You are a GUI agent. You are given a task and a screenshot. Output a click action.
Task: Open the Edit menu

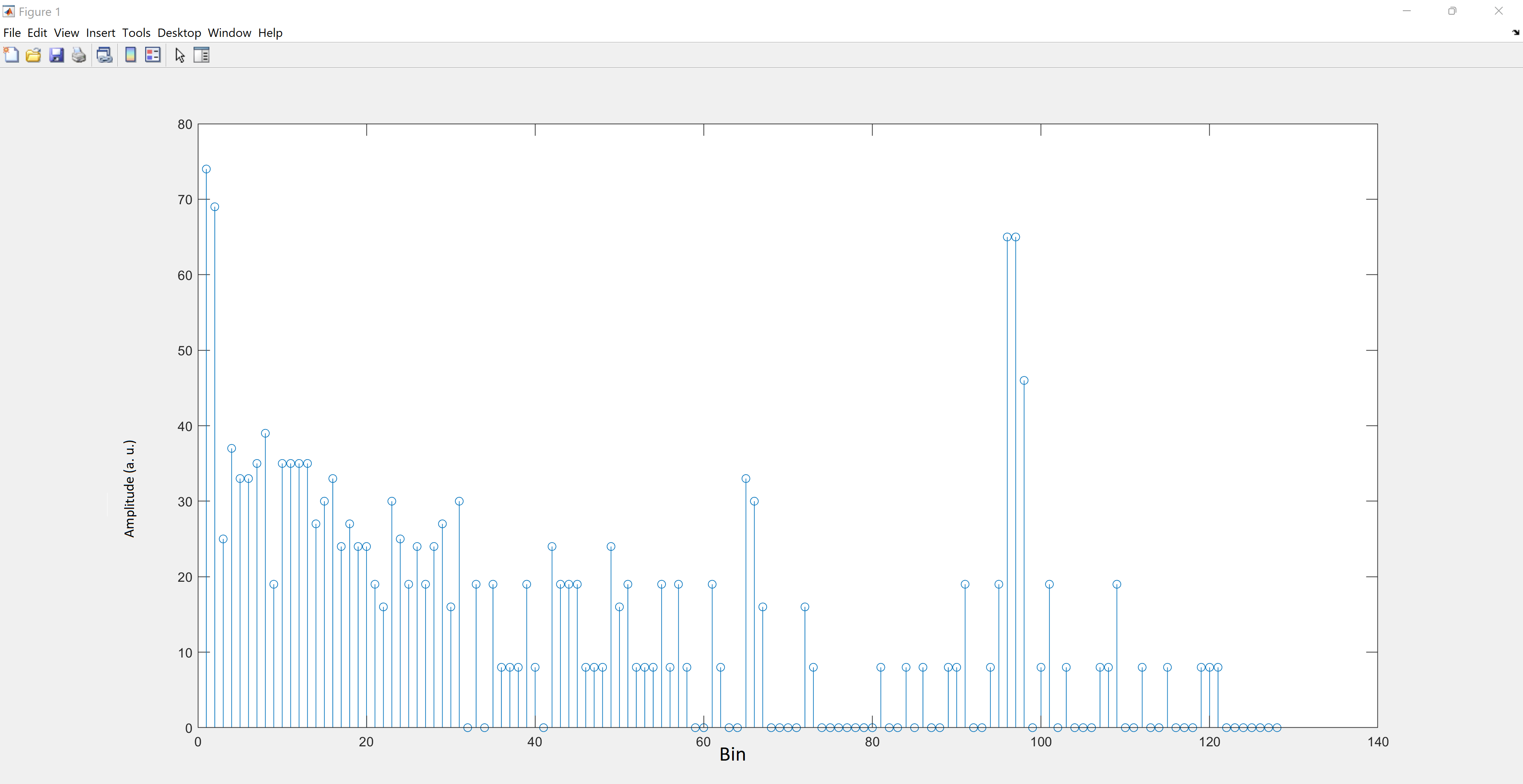tap(36, 33)
